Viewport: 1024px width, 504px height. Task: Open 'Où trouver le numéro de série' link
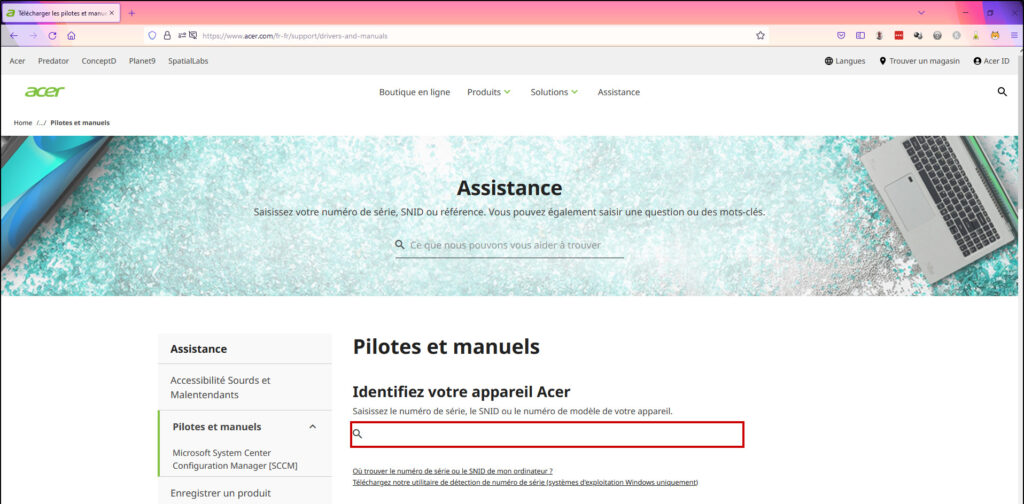(x=453, y=471)
